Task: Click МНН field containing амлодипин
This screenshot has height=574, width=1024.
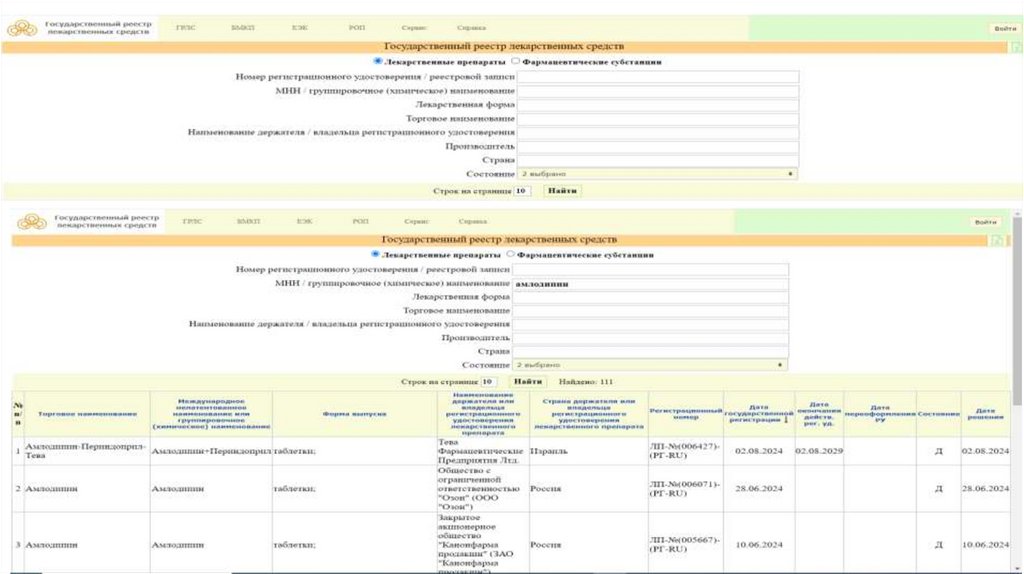Action: [650, 284]
